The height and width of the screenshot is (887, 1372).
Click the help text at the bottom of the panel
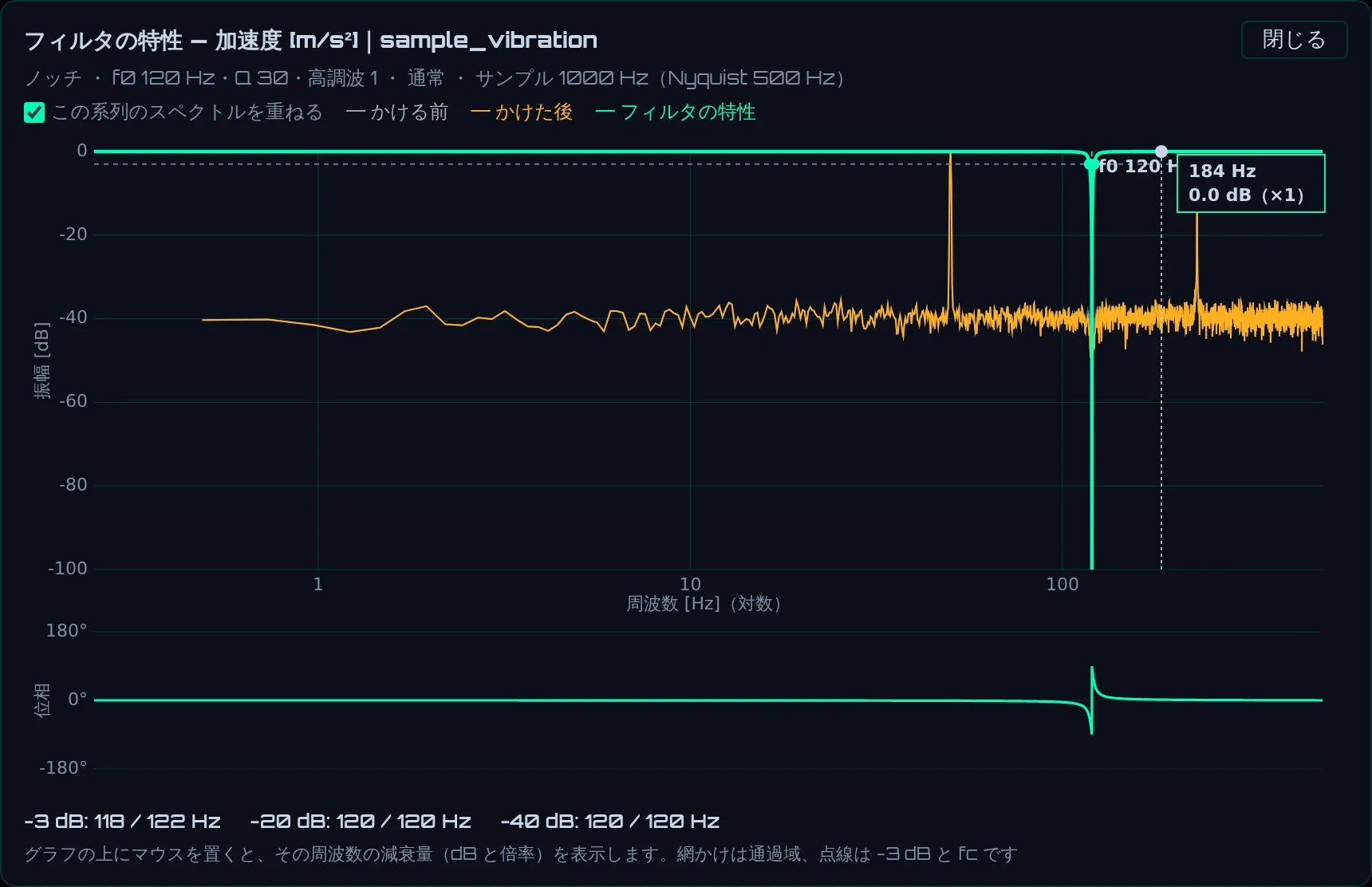pos(522,854)
